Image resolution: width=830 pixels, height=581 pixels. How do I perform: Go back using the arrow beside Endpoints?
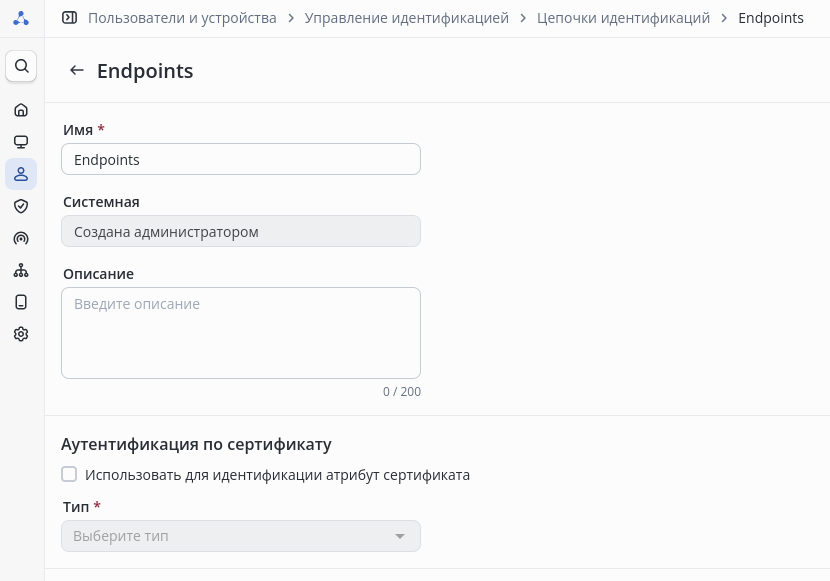point(76,70)
